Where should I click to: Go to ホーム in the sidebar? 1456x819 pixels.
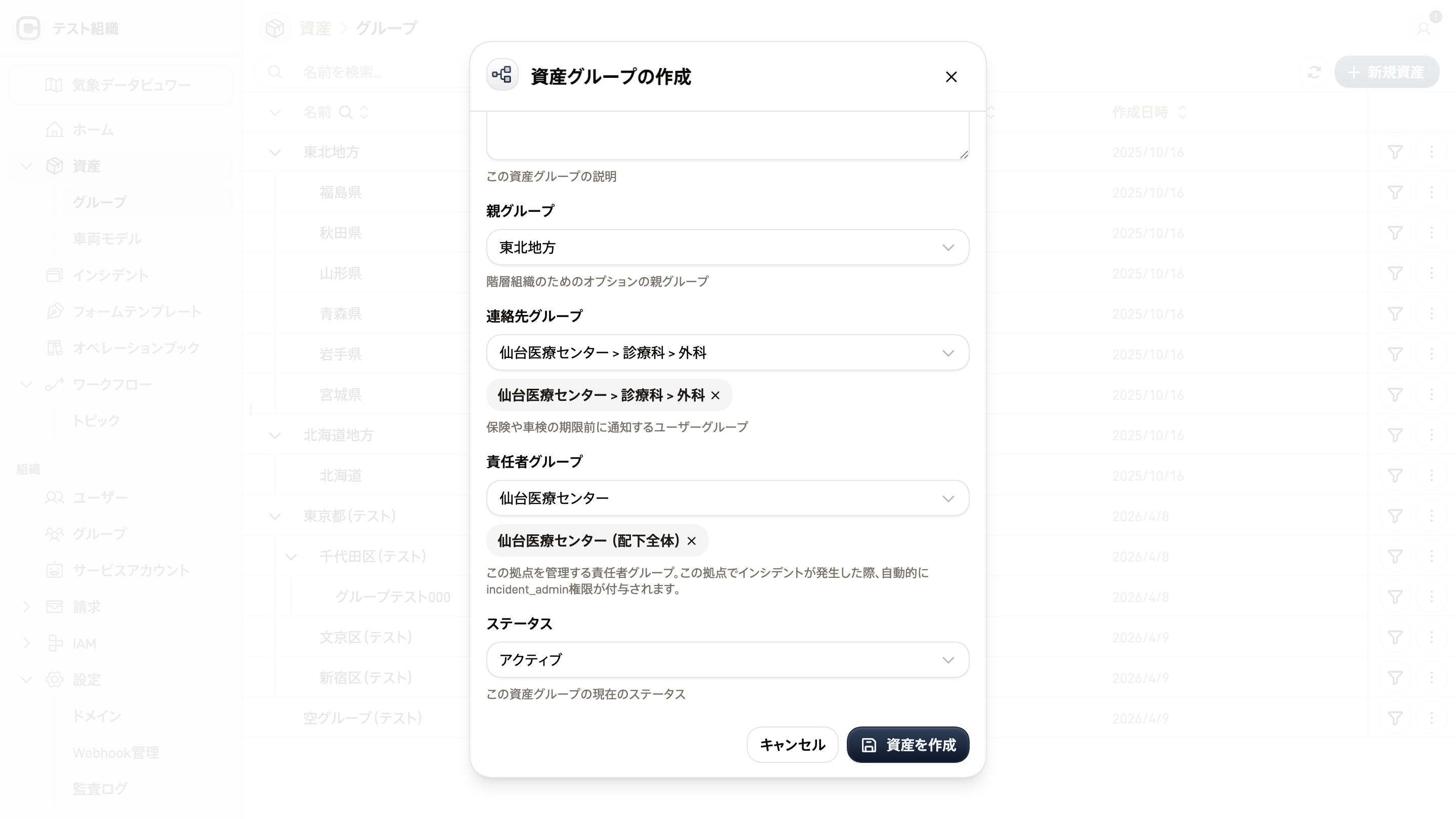(93, 130)
